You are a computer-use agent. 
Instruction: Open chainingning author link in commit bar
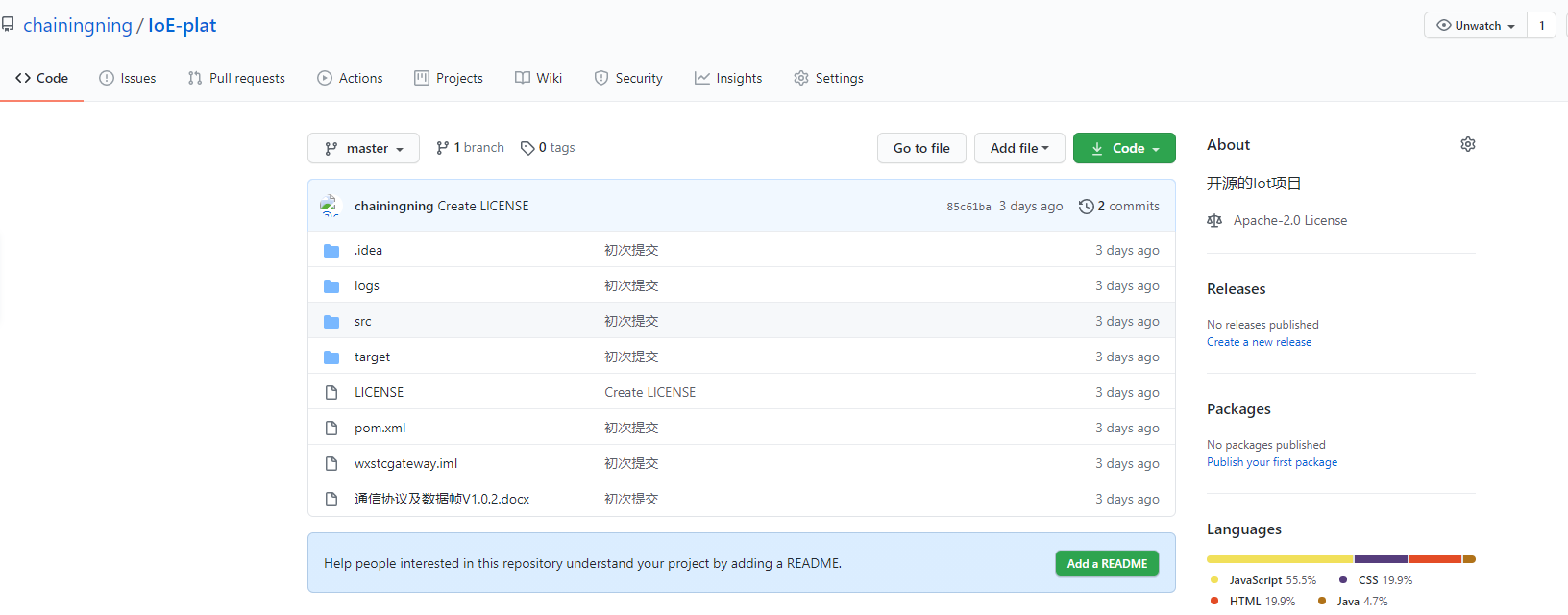coord(394,206)
